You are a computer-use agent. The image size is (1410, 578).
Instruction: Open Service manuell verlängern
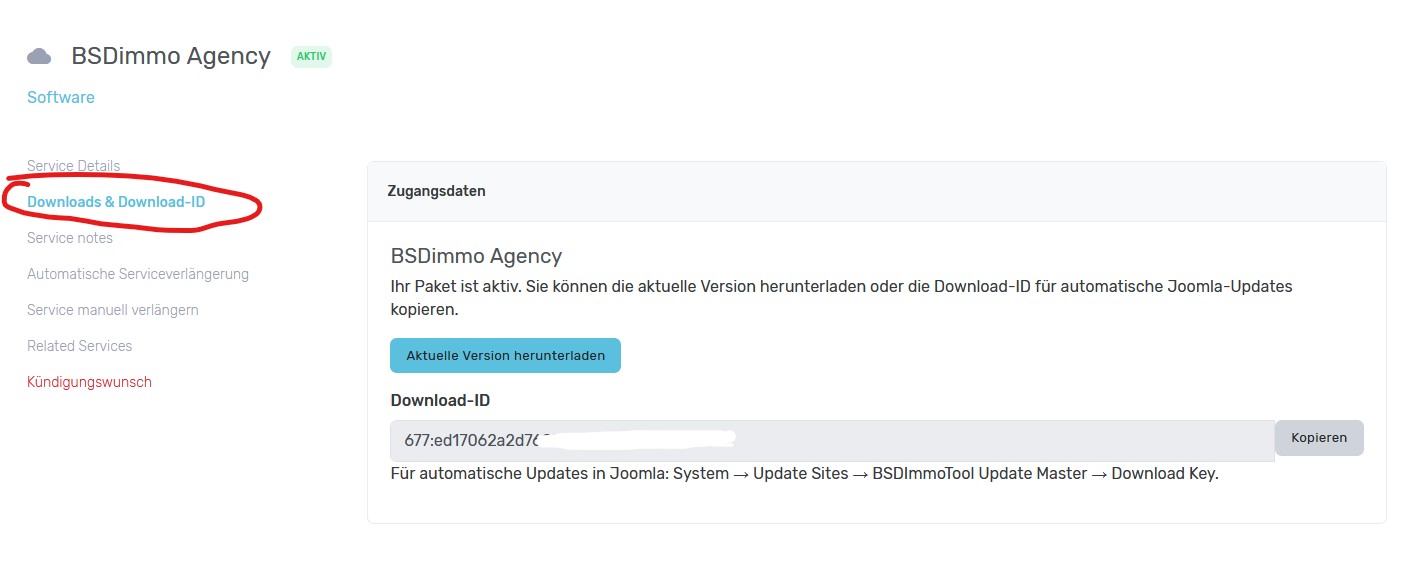tap(113, 310)
